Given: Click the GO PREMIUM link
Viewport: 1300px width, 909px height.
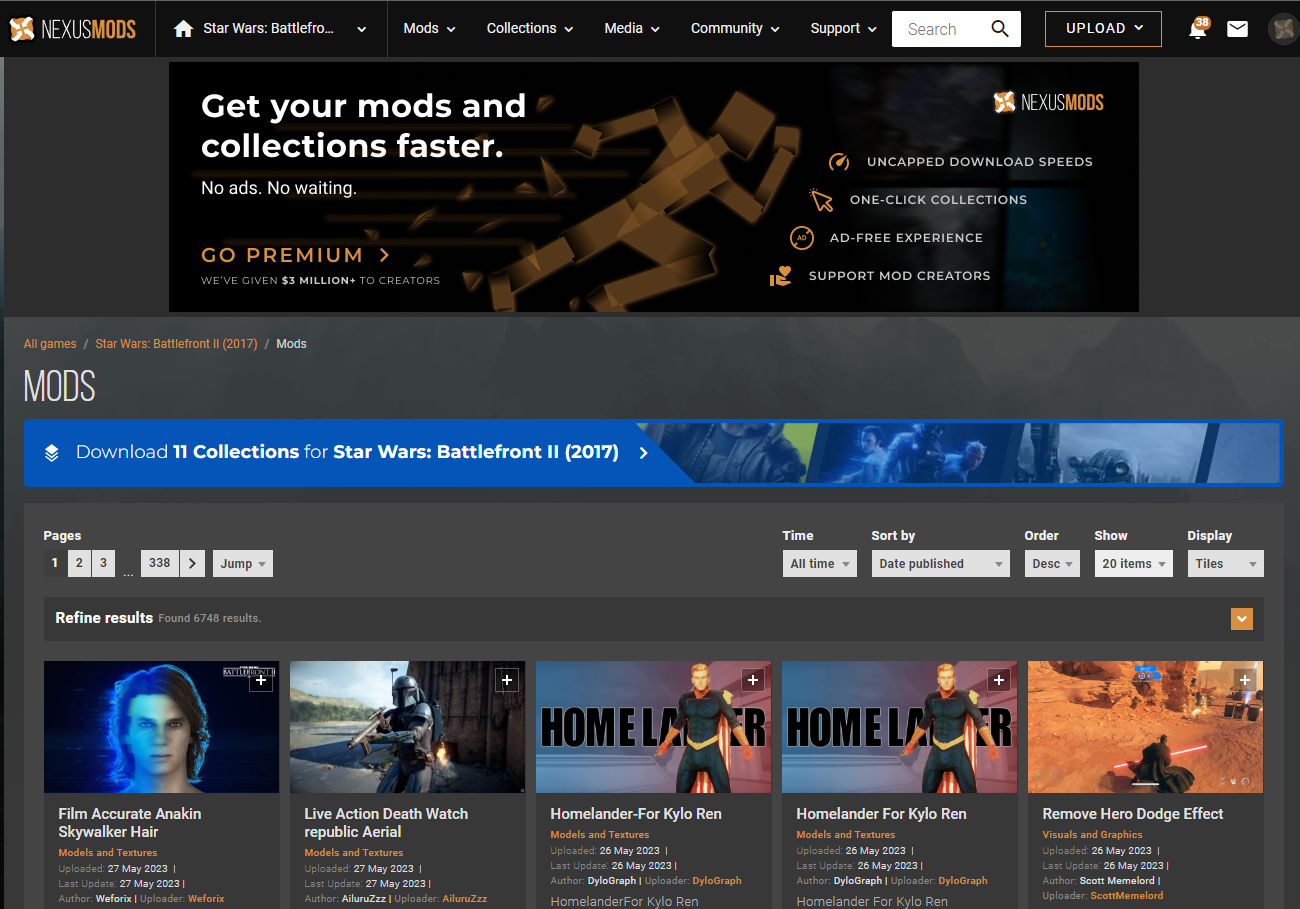Looking at the screenshot, I should point(296,255).
